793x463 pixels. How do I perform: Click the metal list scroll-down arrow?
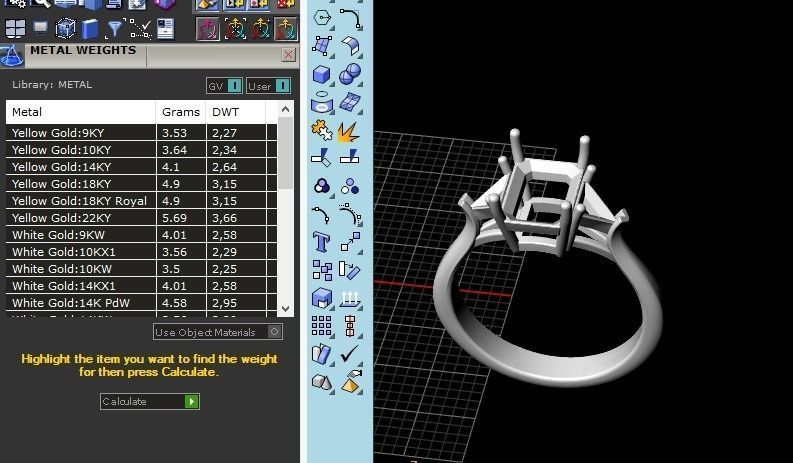pyautogui.click(x=285, y=308)
